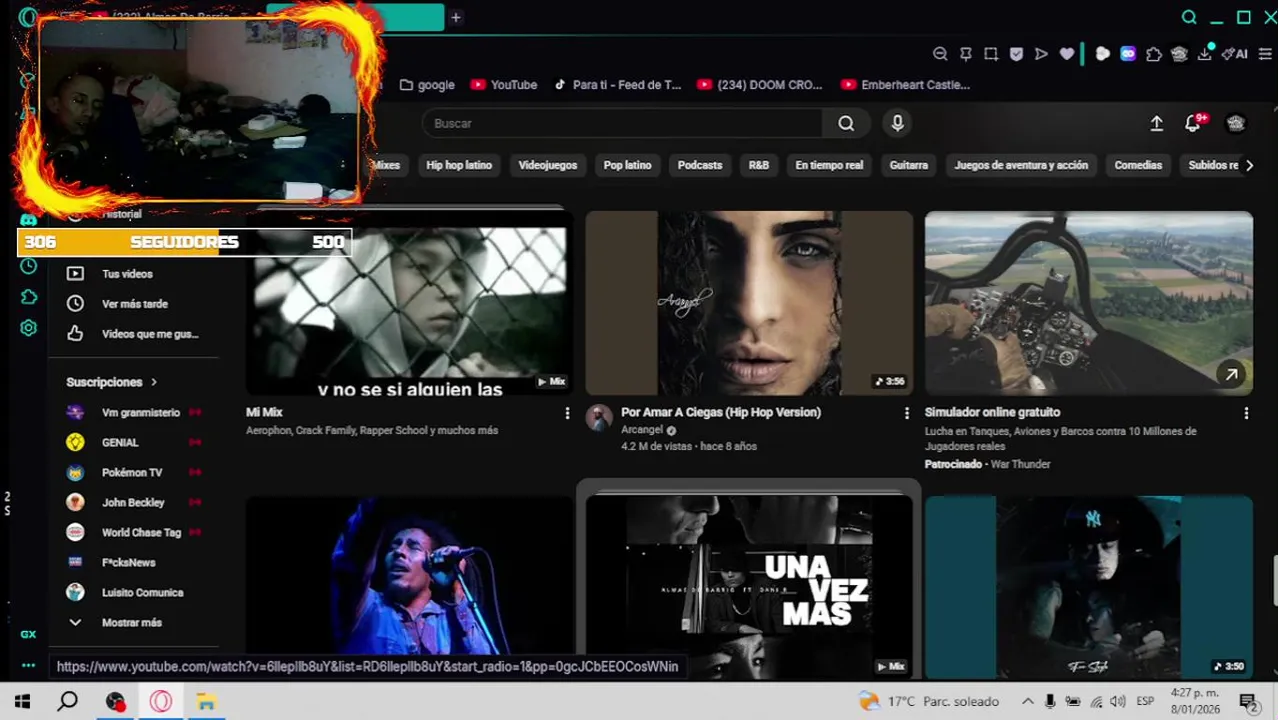Click the GX Corner icon in sidebar
The image size is (1278, 720).
point(28,634)
